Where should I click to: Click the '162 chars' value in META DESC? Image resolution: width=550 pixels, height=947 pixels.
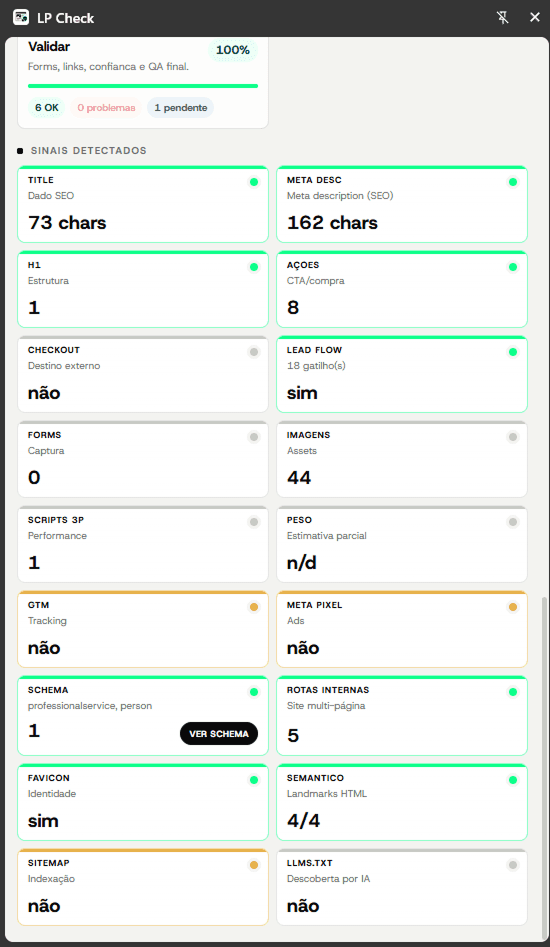[332, 223]
